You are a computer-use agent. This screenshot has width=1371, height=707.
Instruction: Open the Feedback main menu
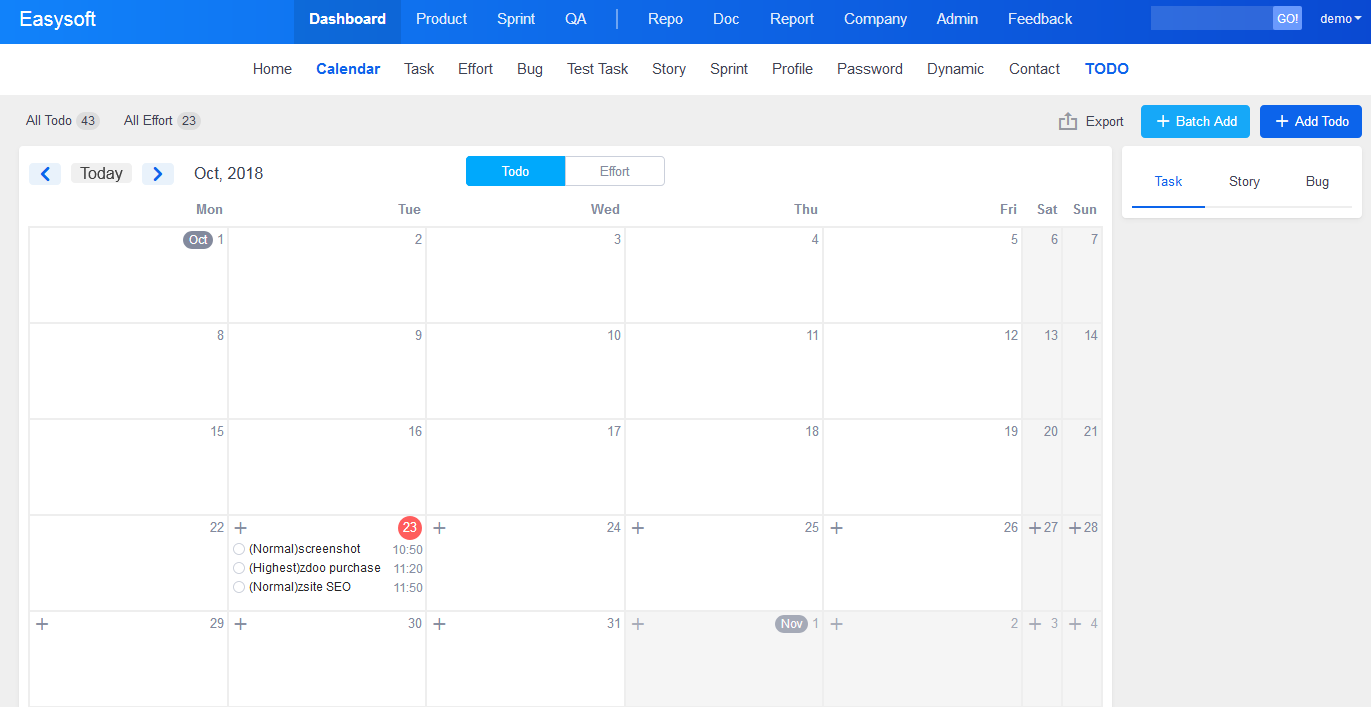click(1040, 19)
